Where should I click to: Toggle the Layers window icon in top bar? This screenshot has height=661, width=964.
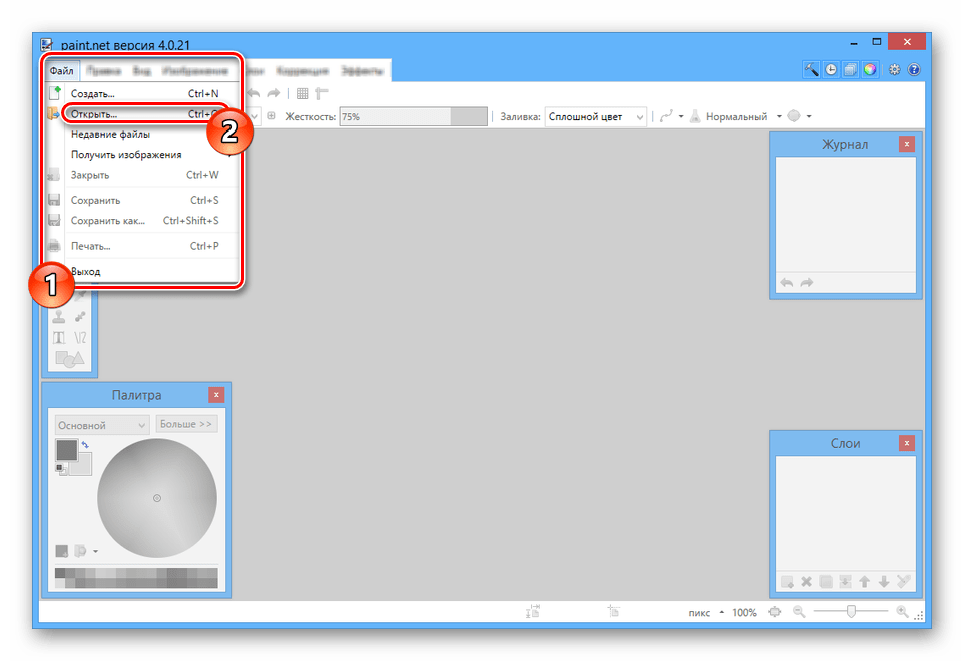[x=849, y=70]
